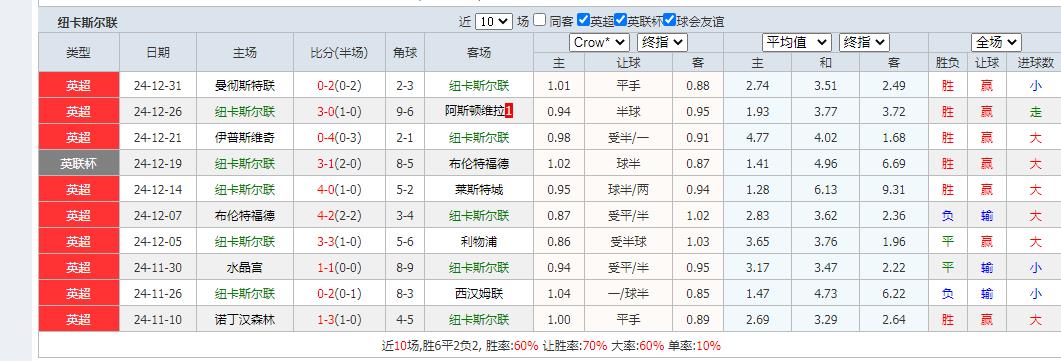Click the 单率:10% summary text
The image size is (1061, 361).
pos(695,345)
